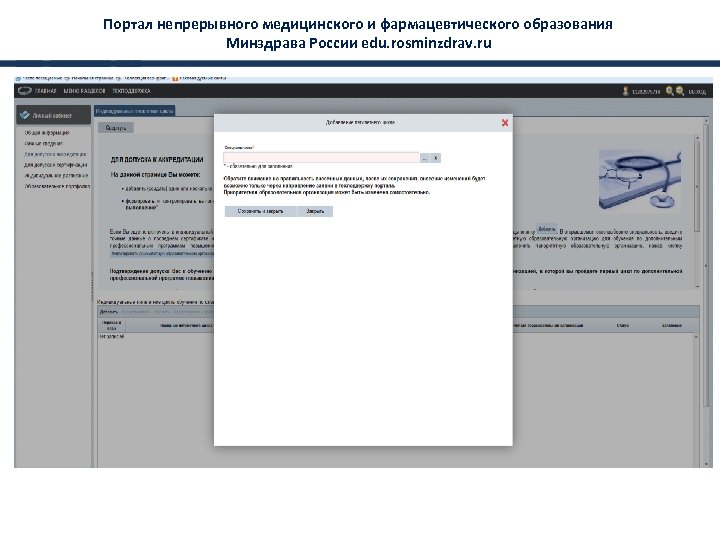The image size is (720, 540).
Task: Click the info panel's vertical scrollbar
Action: coord(697,212)
